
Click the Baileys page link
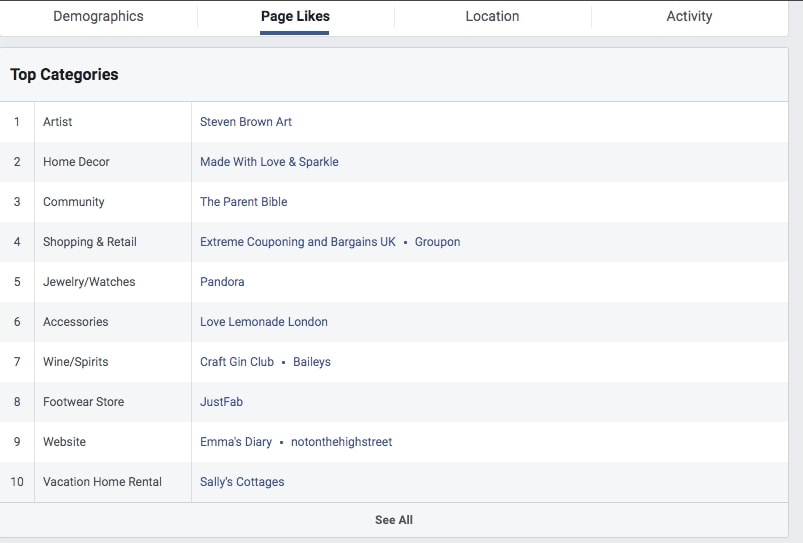tap(312, 362)
